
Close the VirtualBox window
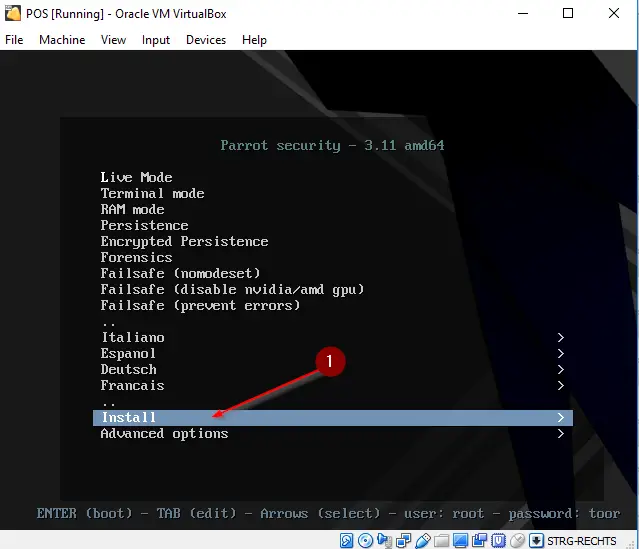614,13
